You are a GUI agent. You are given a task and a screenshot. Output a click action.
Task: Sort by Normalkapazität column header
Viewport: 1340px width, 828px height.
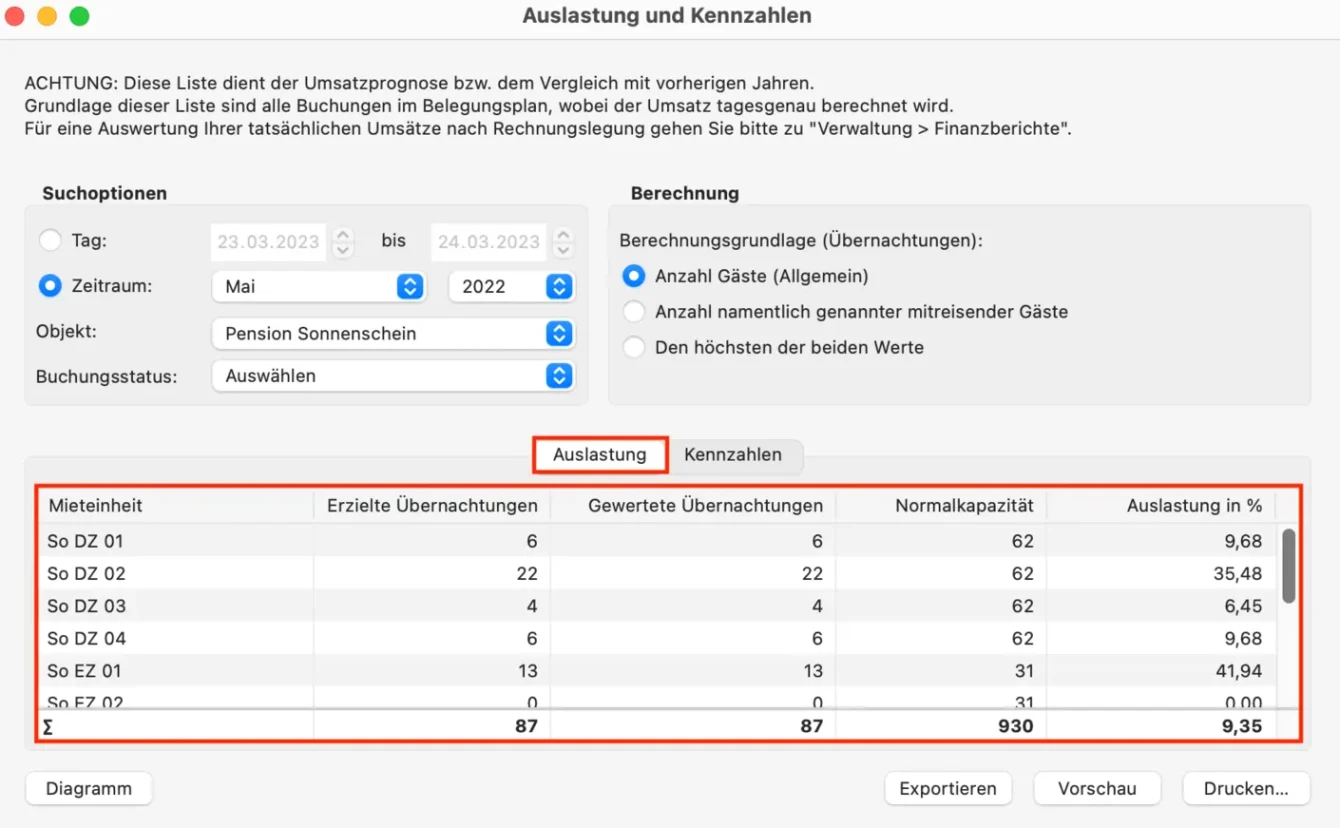941,506
